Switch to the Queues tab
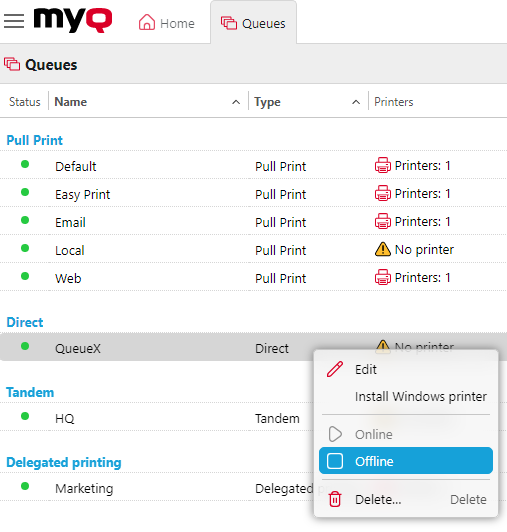The image size is (507, 532). (254, 23)
